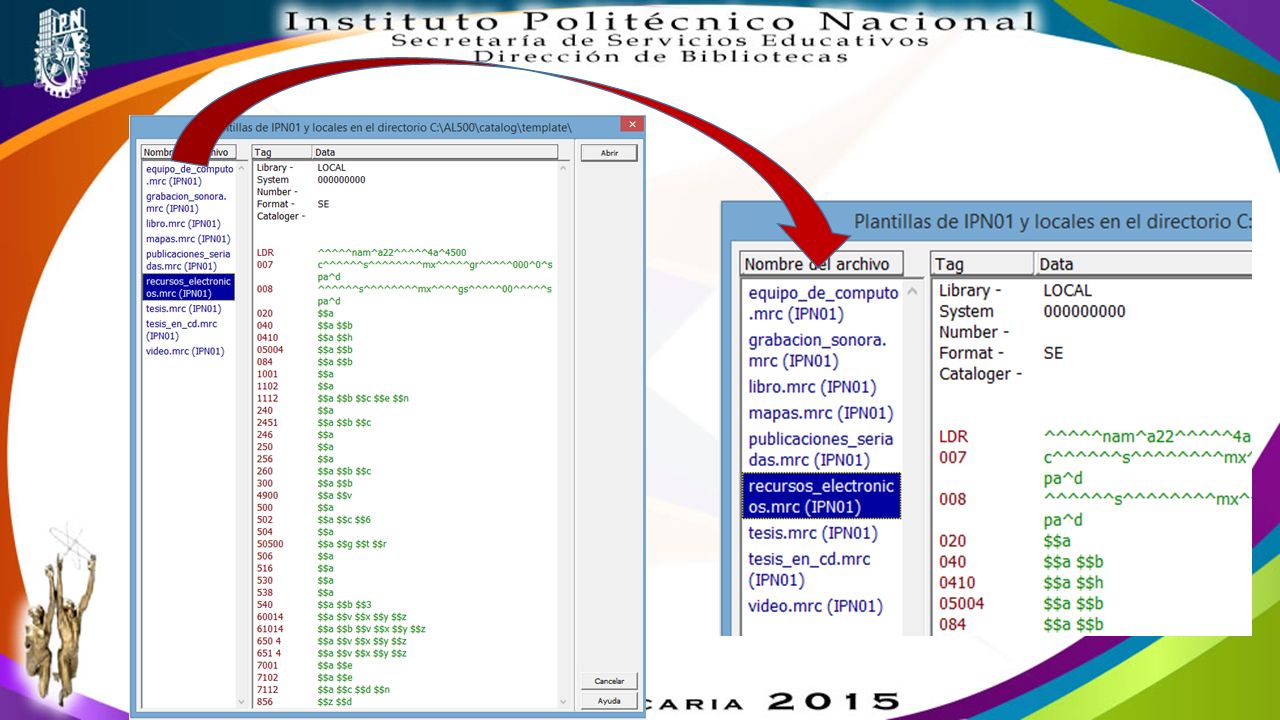Select mapas.mrc in the enlarged view
Viewport: 1280px width, 720px height.
(x=821, y=413)
